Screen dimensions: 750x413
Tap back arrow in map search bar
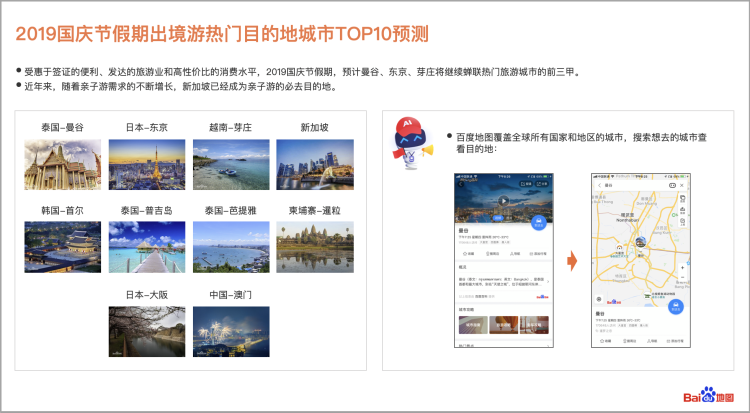coord(600,185)
